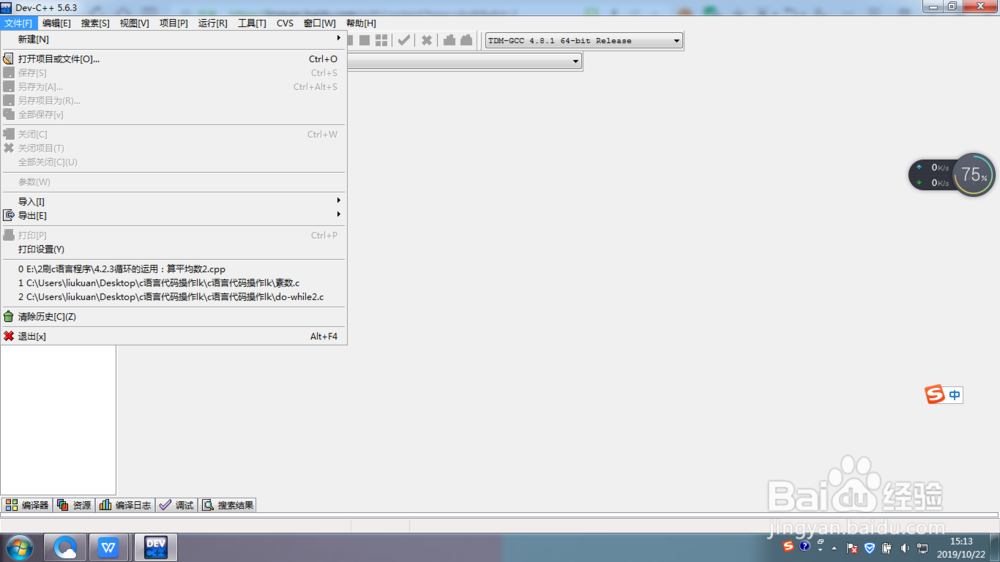Click the volume speaker tray icon

(904, 548)
